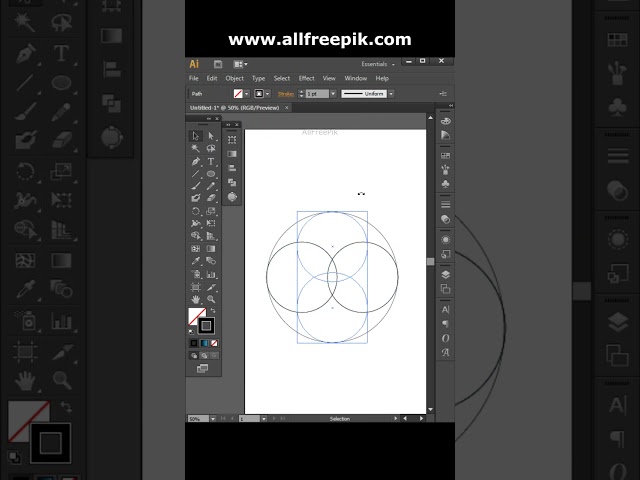Viewport: 640px width, 480px height.
Task: Select the Scale tool
Action: [x=211, y=211]
